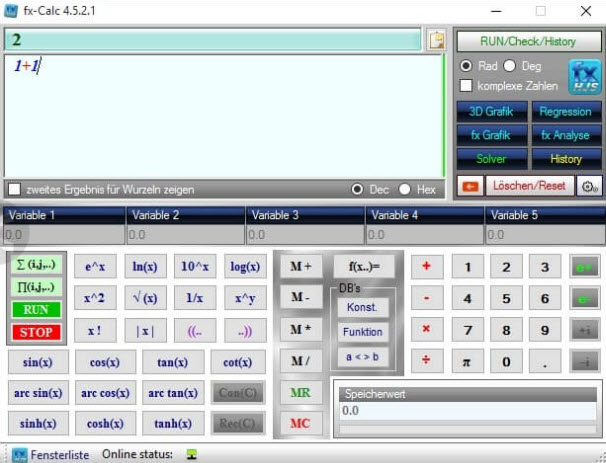Click the Π(i,j,..) product key

[37, 287]
